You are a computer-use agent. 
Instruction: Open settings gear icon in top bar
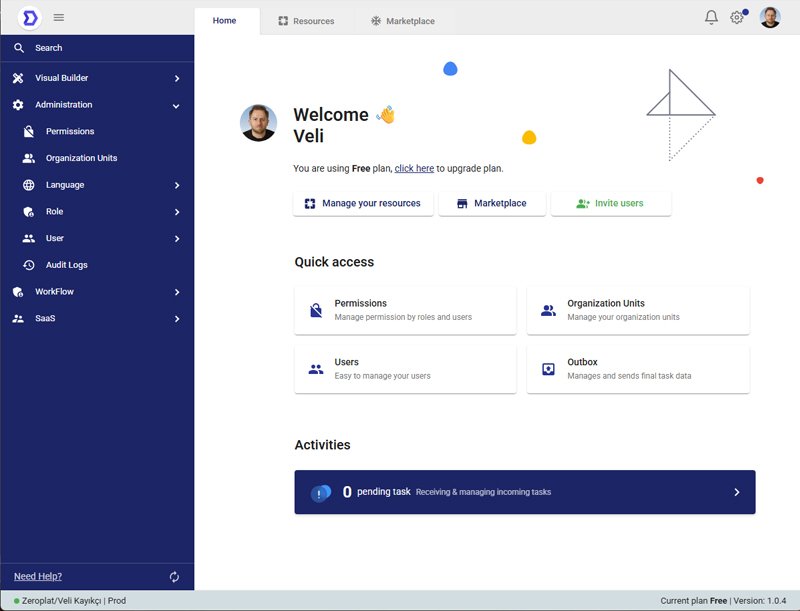point(737,17)
